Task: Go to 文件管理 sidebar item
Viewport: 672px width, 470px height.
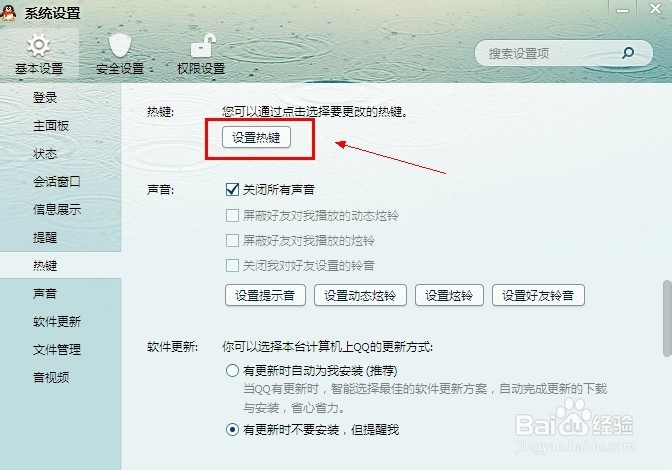Action: (x=57, y=350)
